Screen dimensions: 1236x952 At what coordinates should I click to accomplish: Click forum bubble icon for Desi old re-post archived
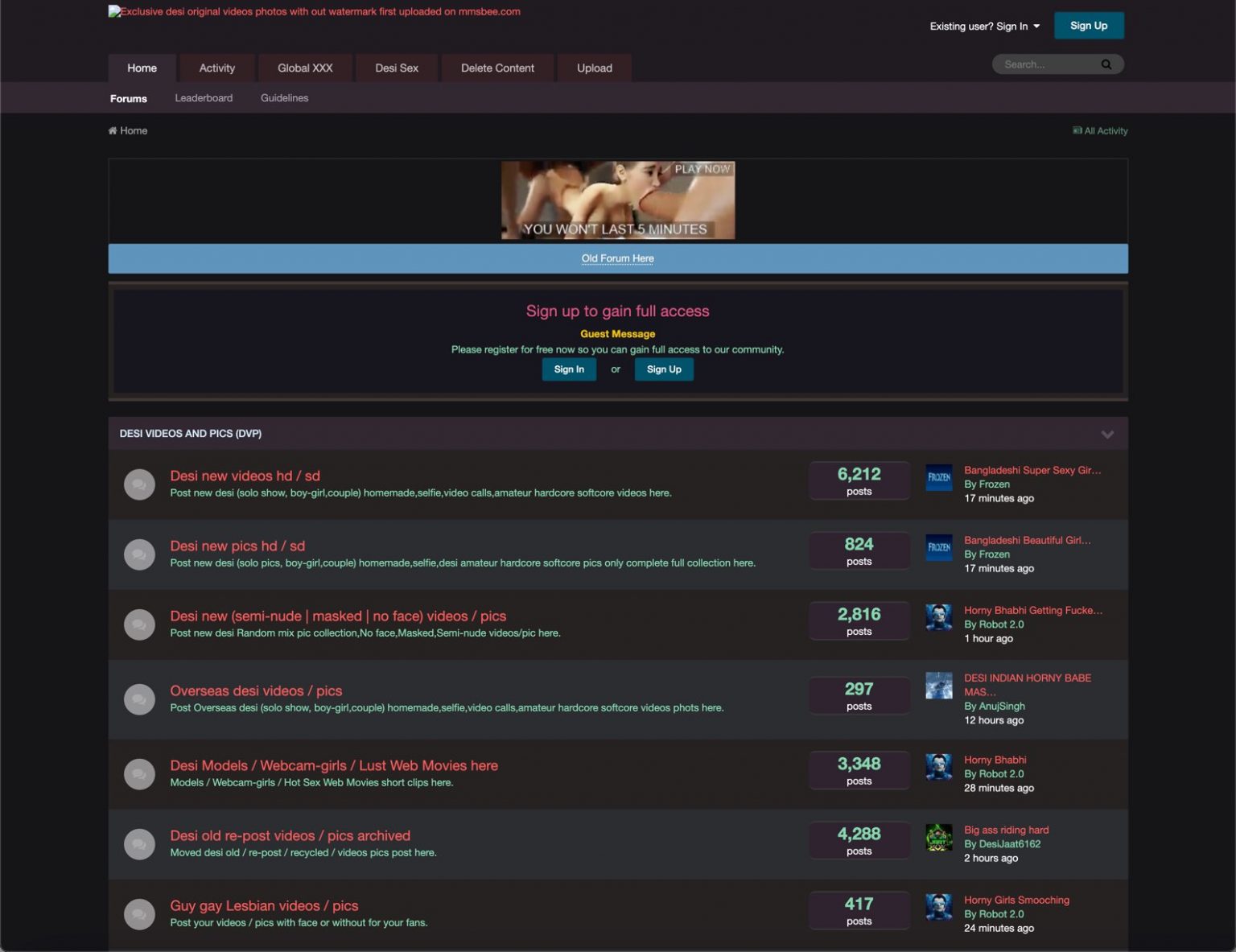coord(139,844)
